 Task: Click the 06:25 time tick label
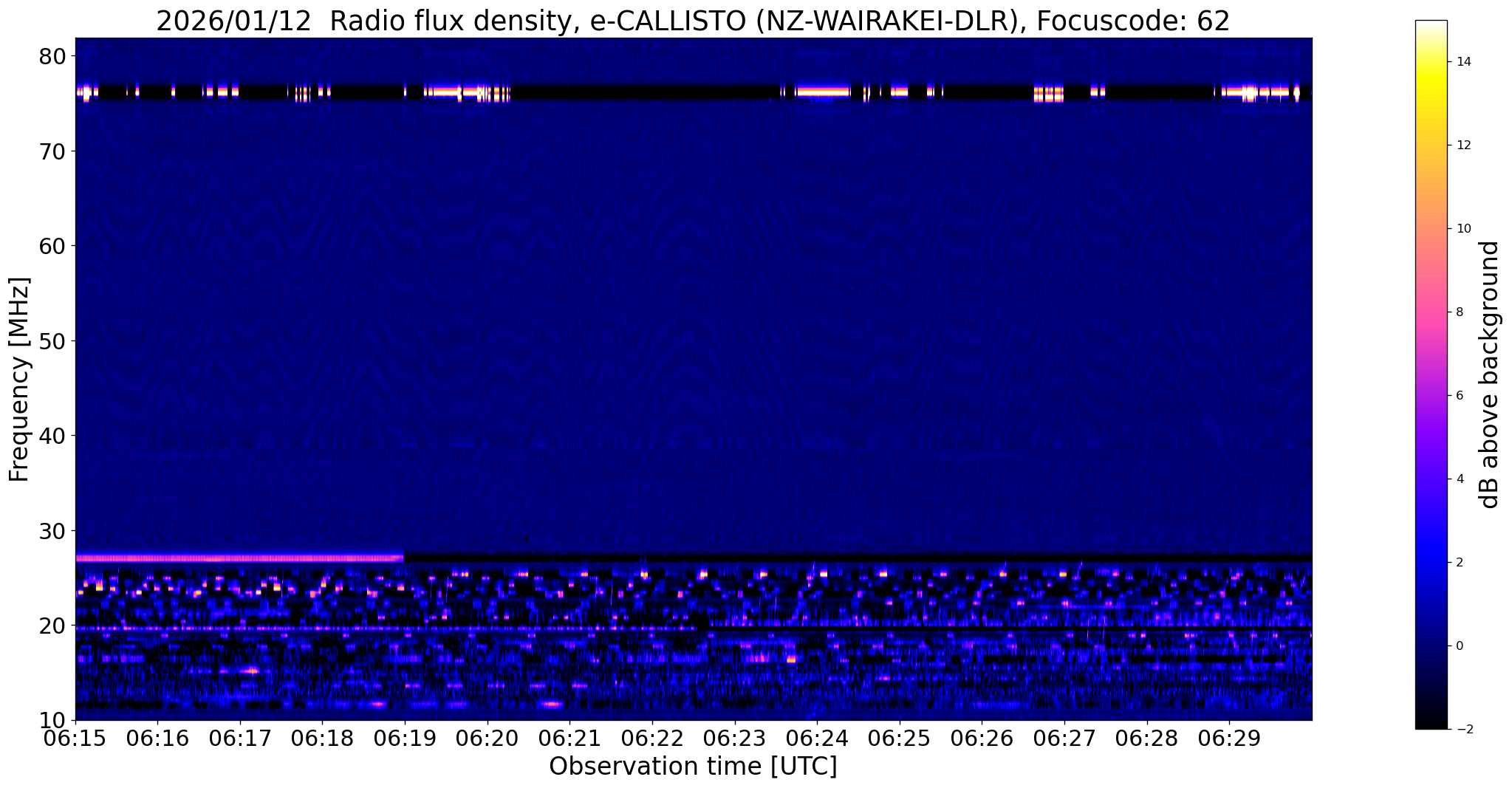[x=900, y=738]
